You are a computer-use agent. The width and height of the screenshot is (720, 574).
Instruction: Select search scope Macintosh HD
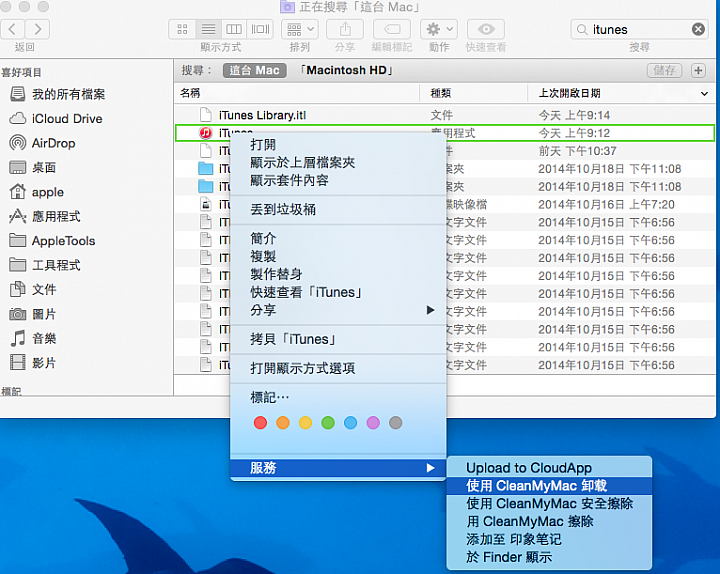tap(346, 70)
